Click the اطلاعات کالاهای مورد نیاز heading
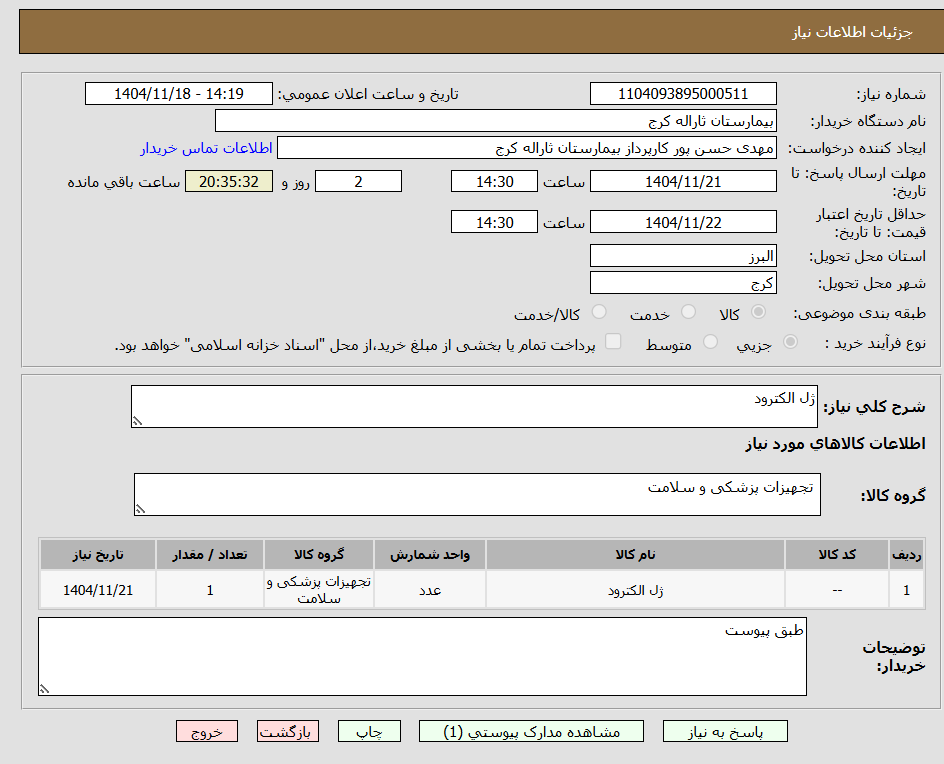944x764 pixels. (835, 444)
